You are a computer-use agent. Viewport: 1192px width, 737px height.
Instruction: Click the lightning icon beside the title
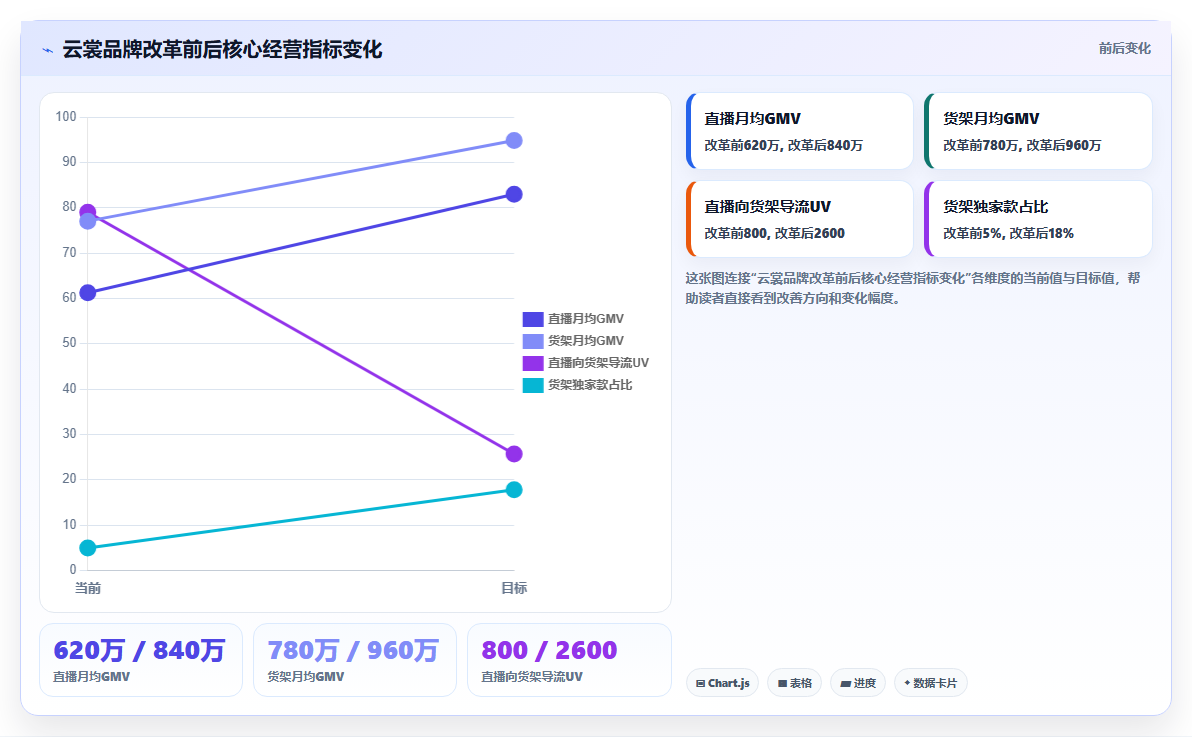click(x=48, y=50)
